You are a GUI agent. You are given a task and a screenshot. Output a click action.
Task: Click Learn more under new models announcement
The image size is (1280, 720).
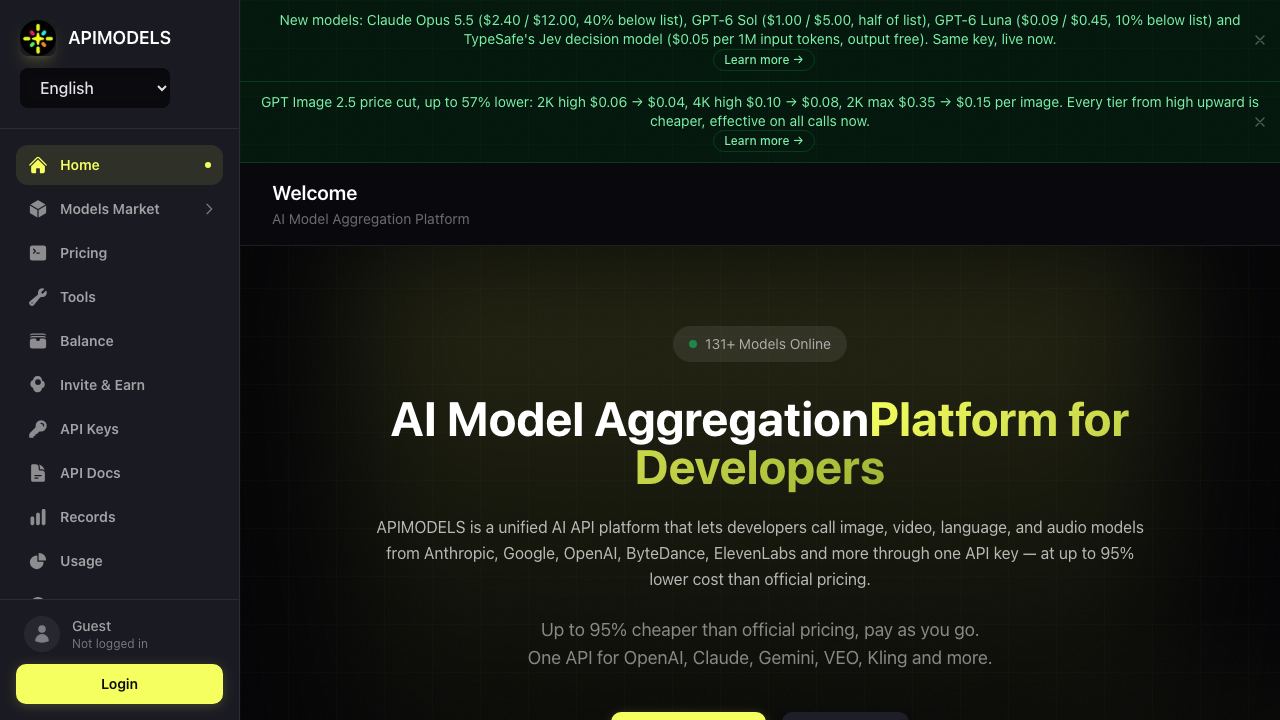click(x=763, y=60)
